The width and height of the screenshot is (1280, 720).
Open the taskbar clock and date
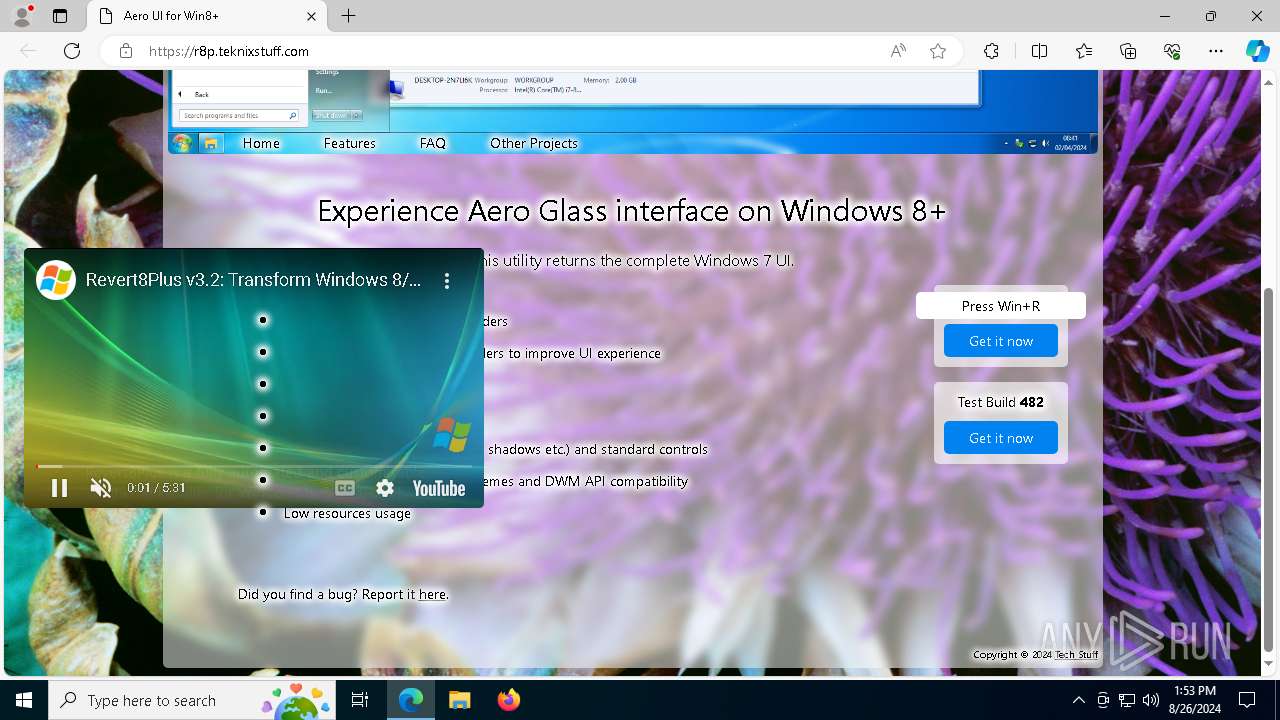[x=1194, y=700]
